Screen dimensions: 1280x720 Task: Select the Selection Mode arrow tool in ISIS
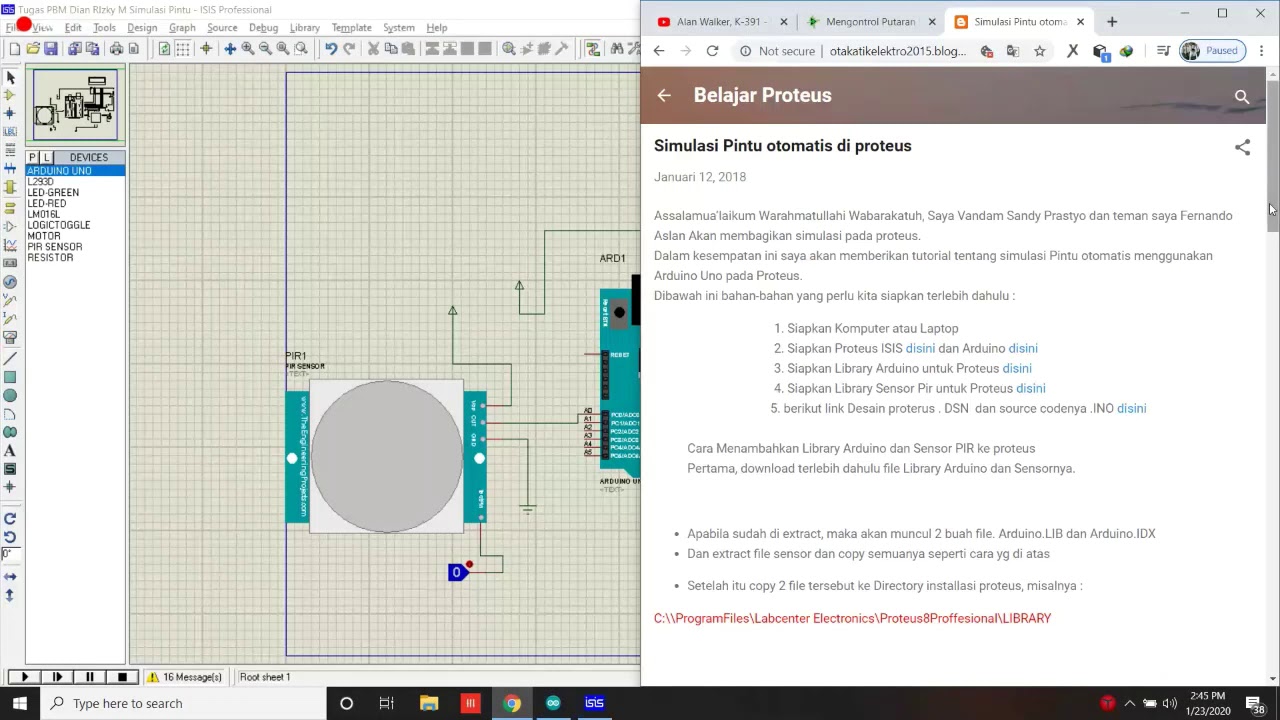click(x=10, y=77)
